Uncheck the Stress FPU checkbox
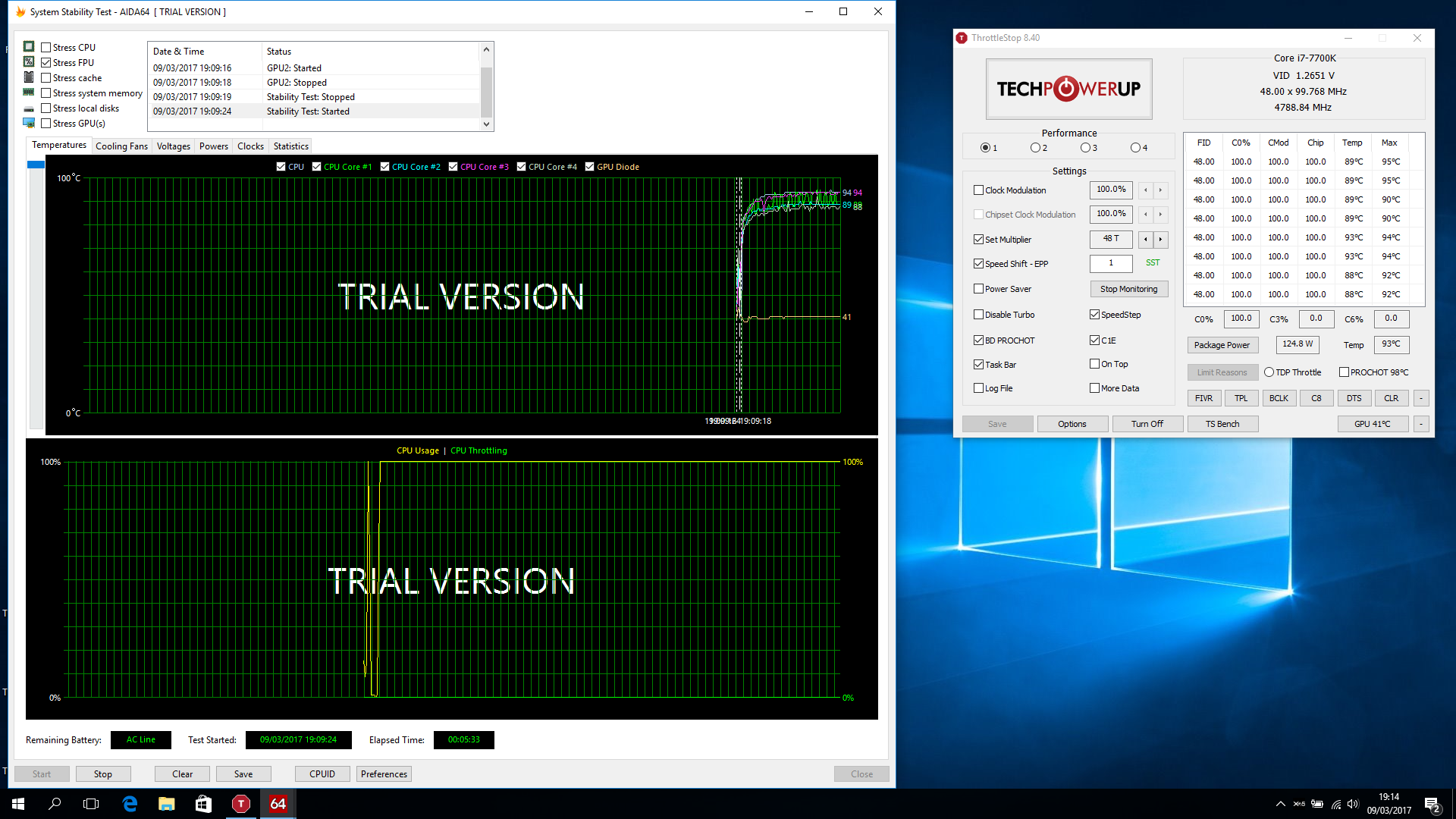This screenshot has height=819, width=1456. click(x=46, y=62)
